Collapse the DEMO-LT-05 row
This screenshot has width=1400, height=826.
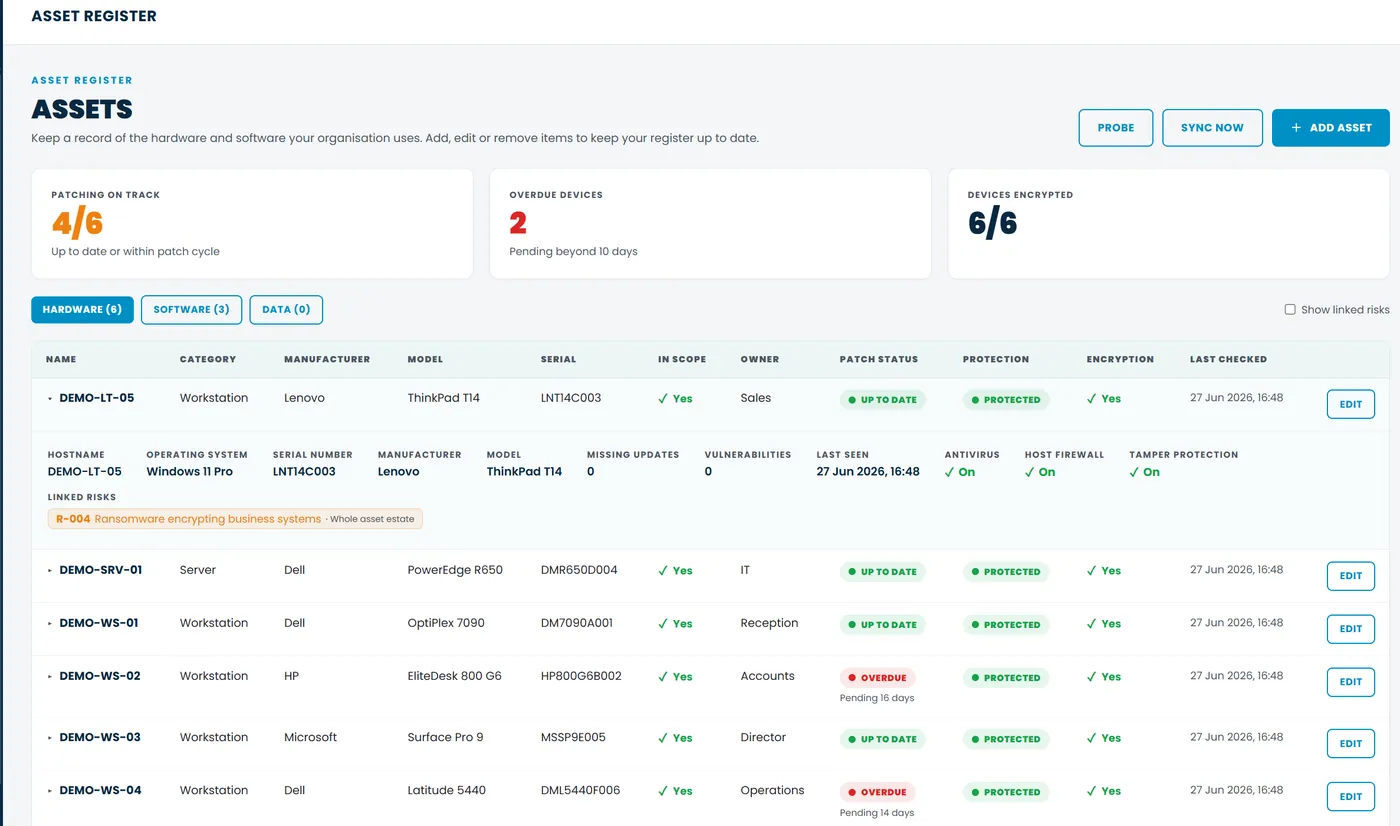[x=50, y=398]
